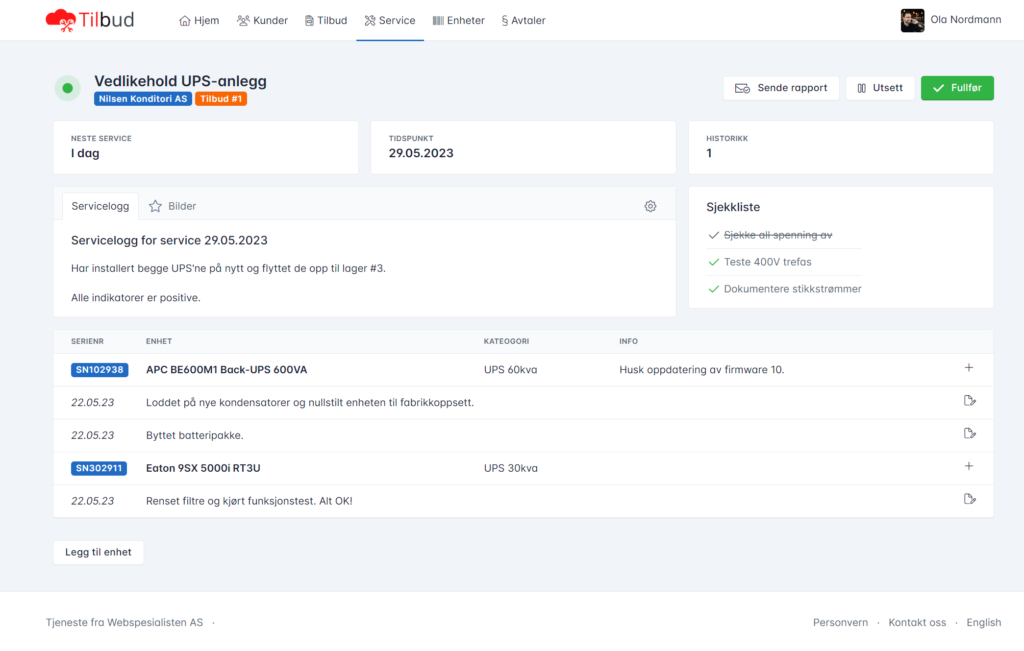Edit the 'Loddet på nye kondensatorer' entry
This screenshot has width=1024, height=651.
click(968, 401)
